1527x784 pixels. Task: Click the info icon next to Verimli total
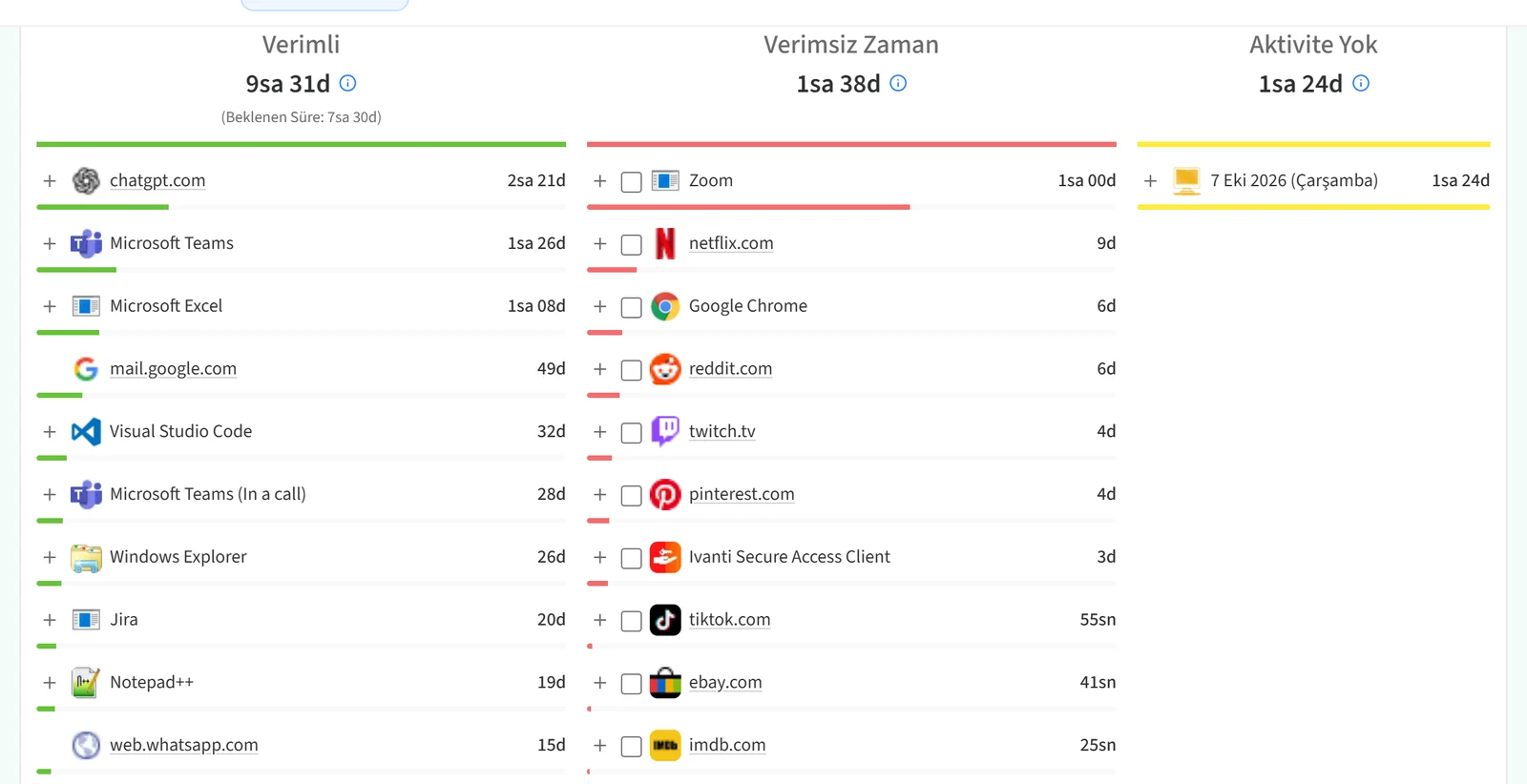(x=348, y=83)
